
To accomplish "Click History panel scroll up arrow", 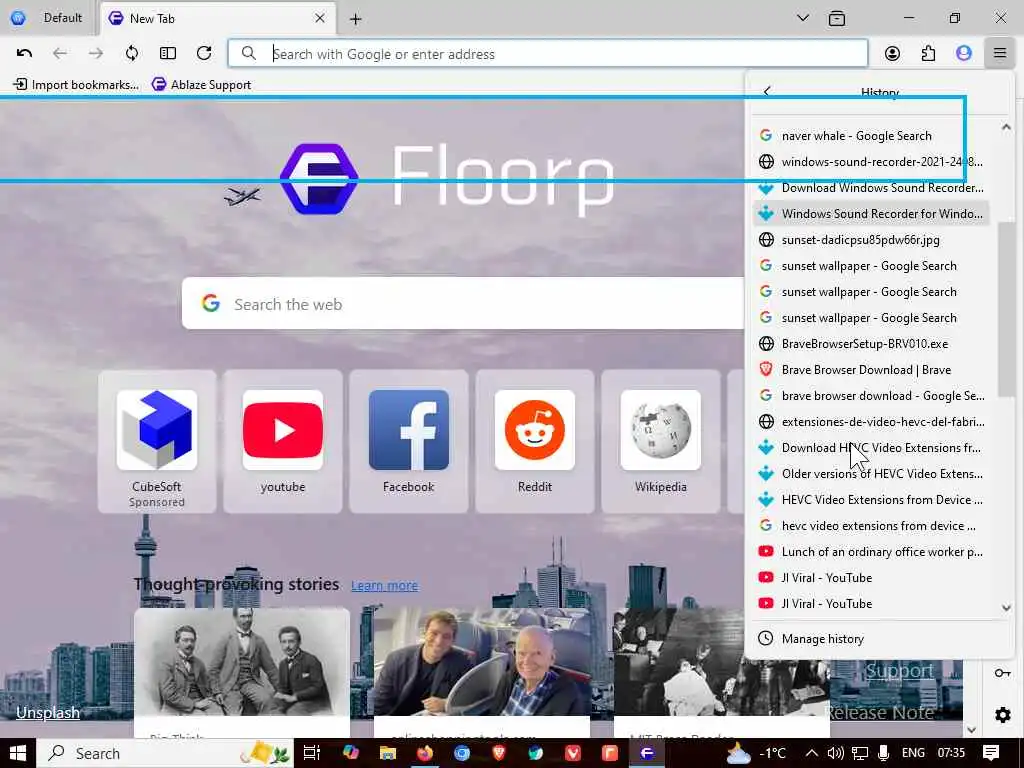I will (1006, 127).
